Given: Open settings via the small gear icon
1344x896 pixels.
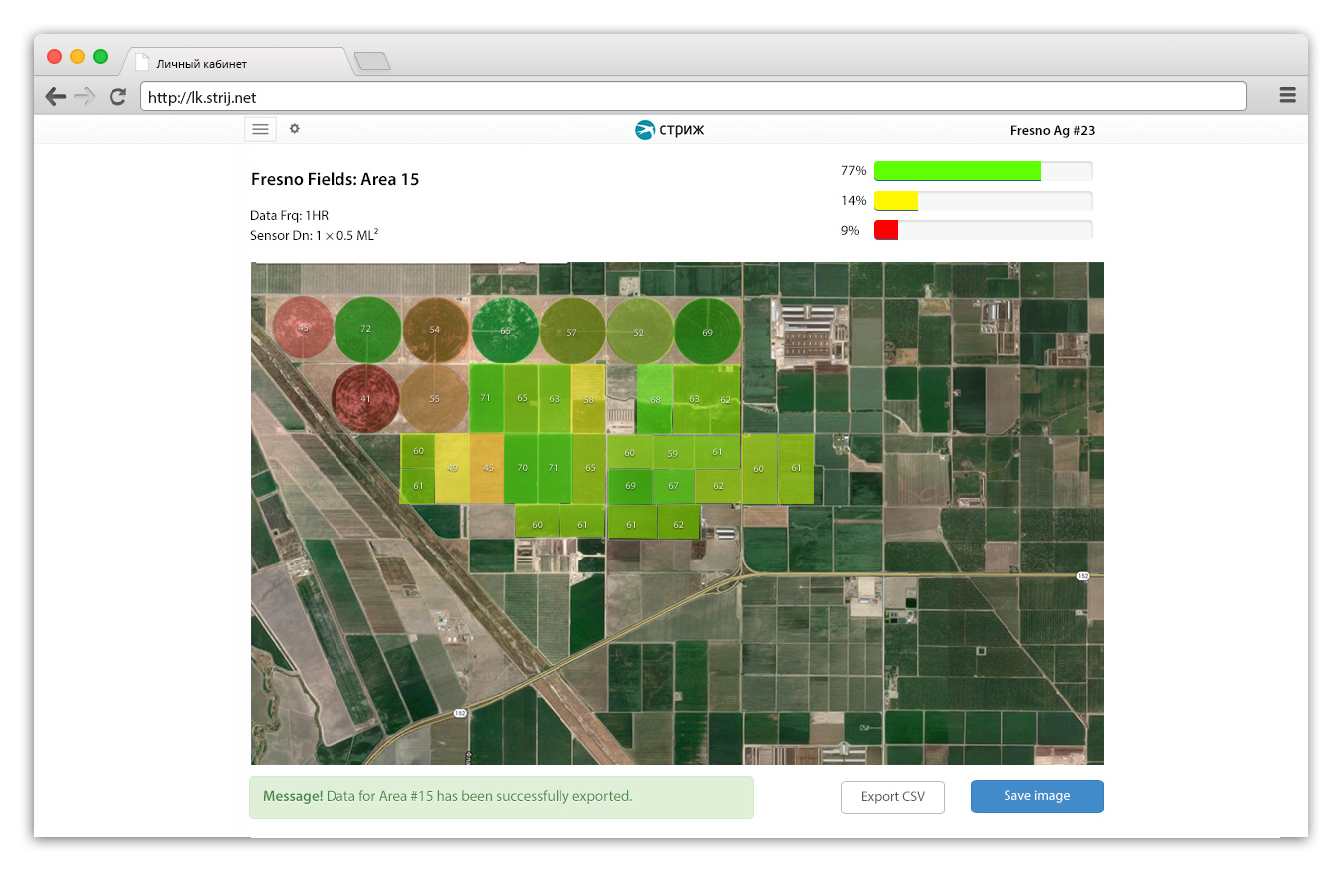Looking at the screenshot, I should coord(295,128).
